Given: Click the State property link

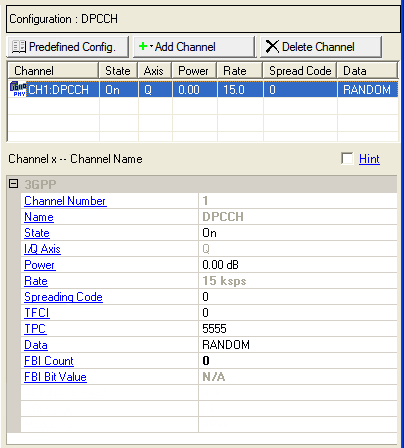Looking at the screenshot, I should click(37, 233).
